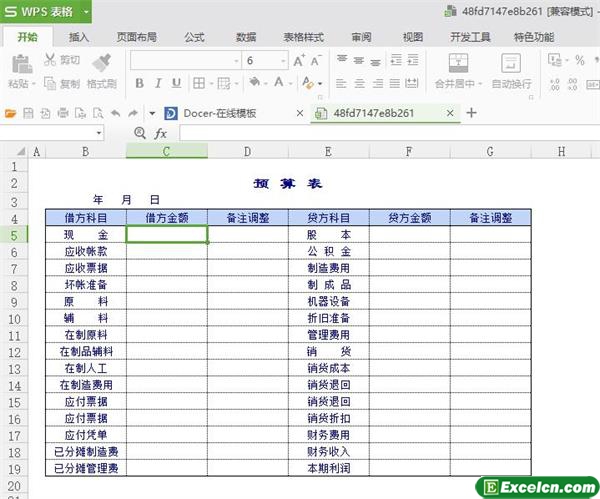Click the cell borders icon

pyautogui.click(x=199, y=83)
